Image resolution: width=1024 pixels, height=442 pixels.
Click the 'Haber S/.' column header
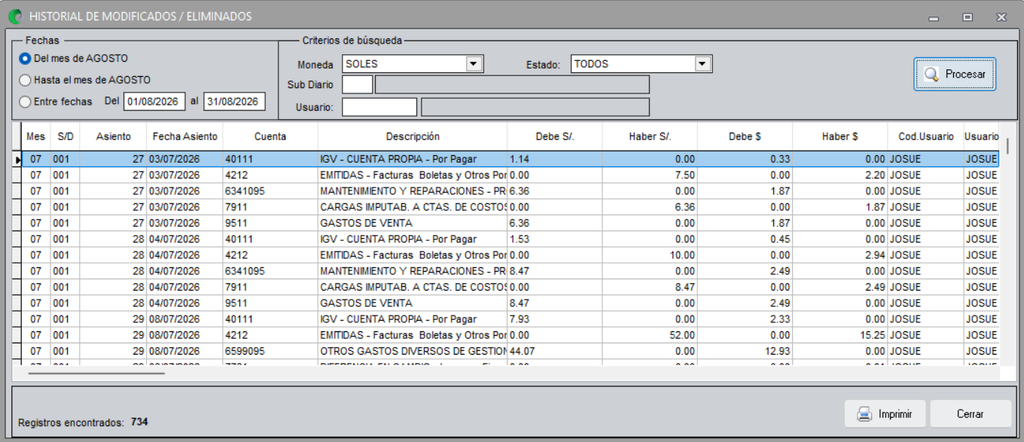click(x=650, y=136)
